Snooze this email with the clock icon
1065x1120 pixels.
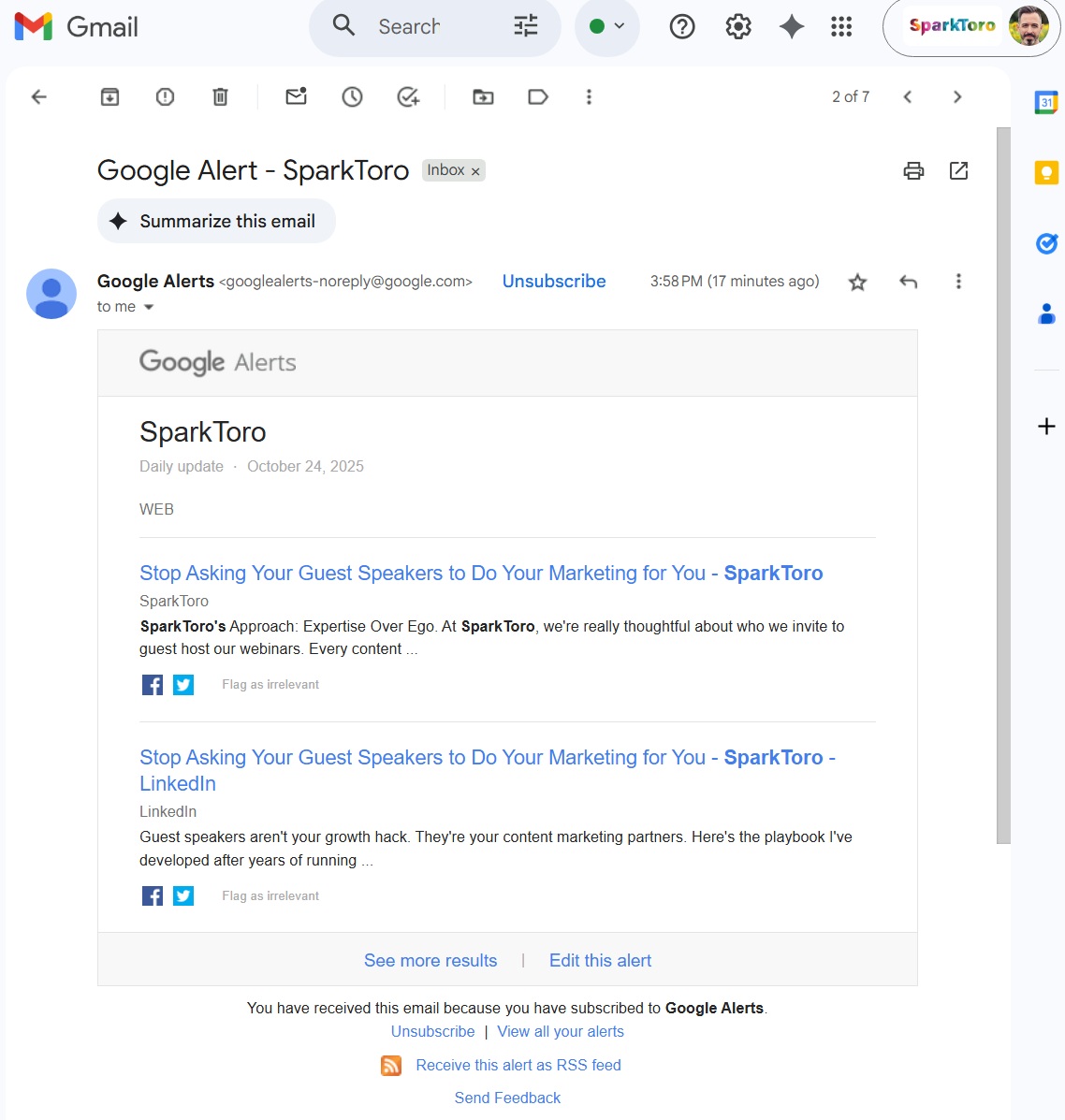pyautogui.click(x=352, y=96)
